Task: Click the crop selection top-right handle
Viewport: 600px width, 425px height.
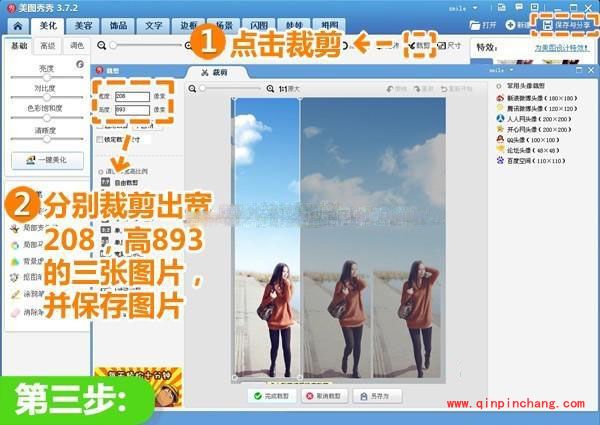Action: click(x=300, y=99)
